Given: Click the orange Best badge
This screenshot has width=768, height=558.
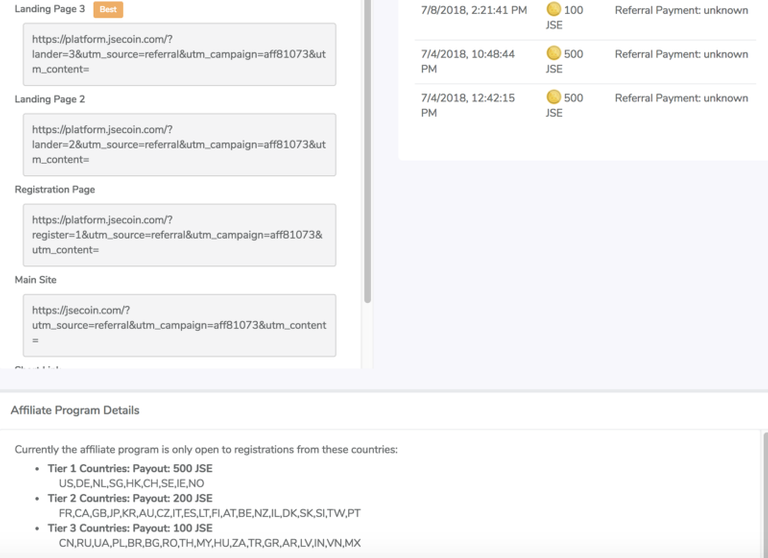Looking at the screenshot, I should click(x=108, y=9).
